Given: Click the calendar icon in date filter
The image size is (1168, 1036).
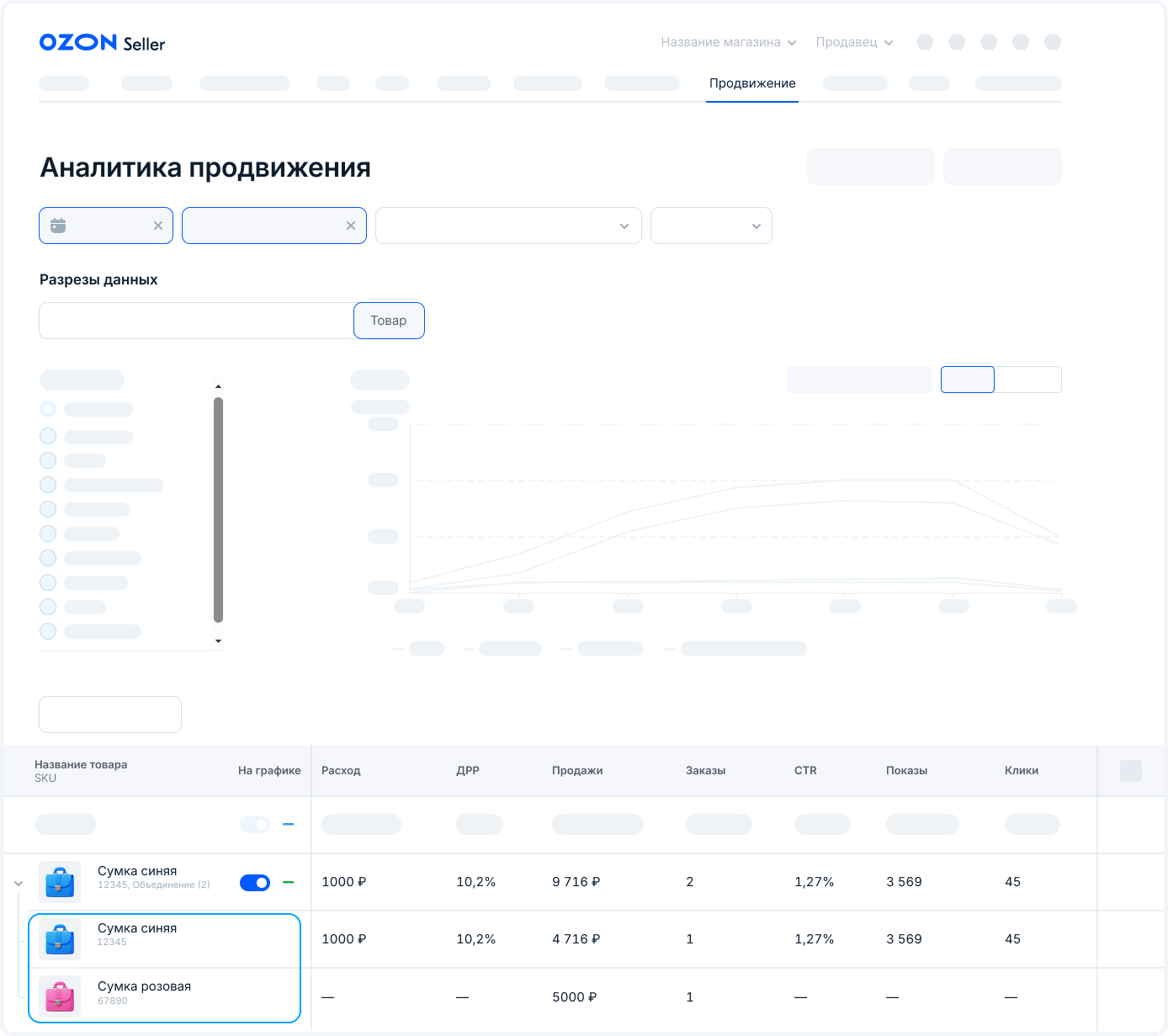Looking at the screenshot, I should (58, 226).
